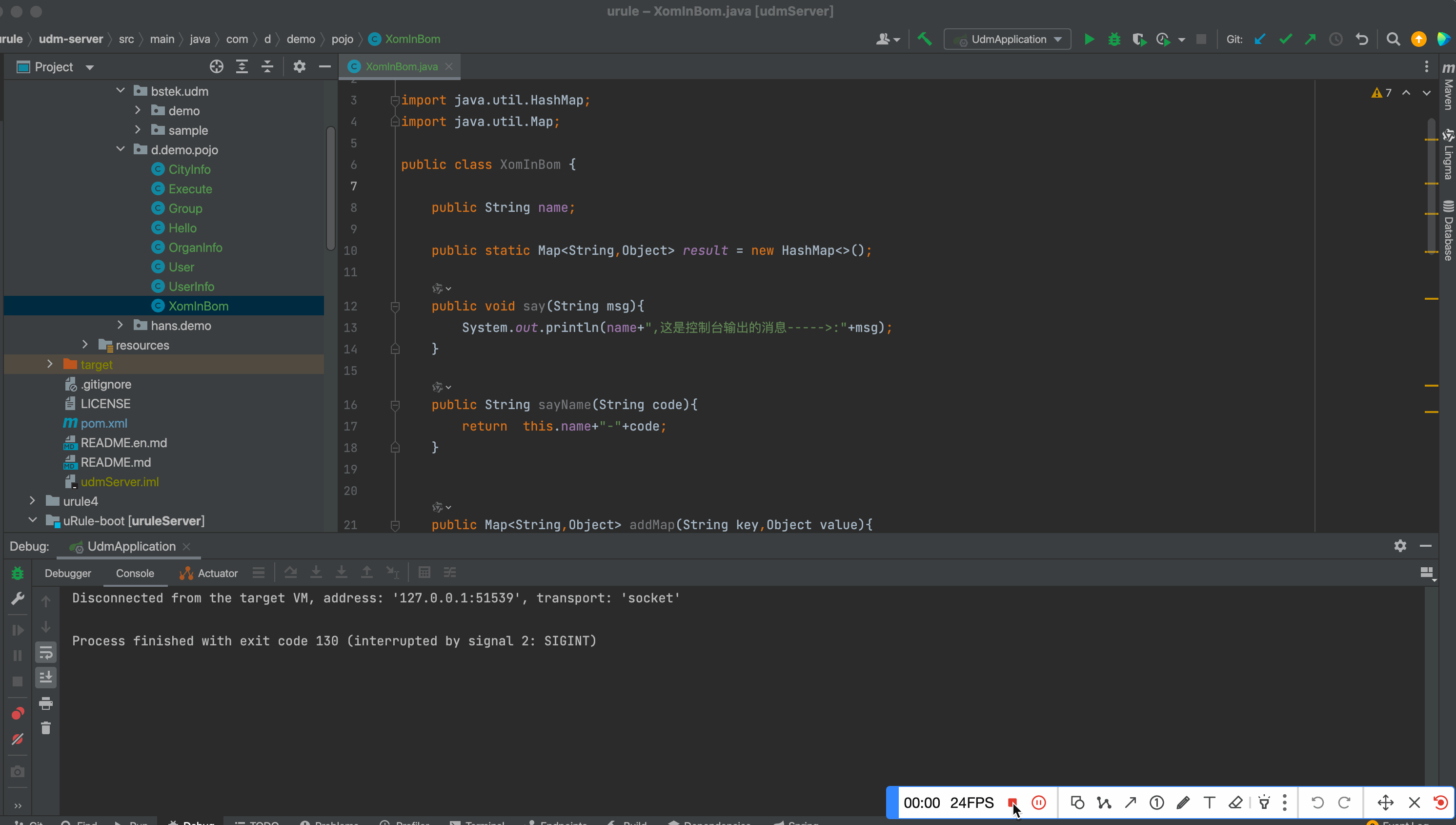
Task: Clear console with trash icon
Action: (46, 728)
